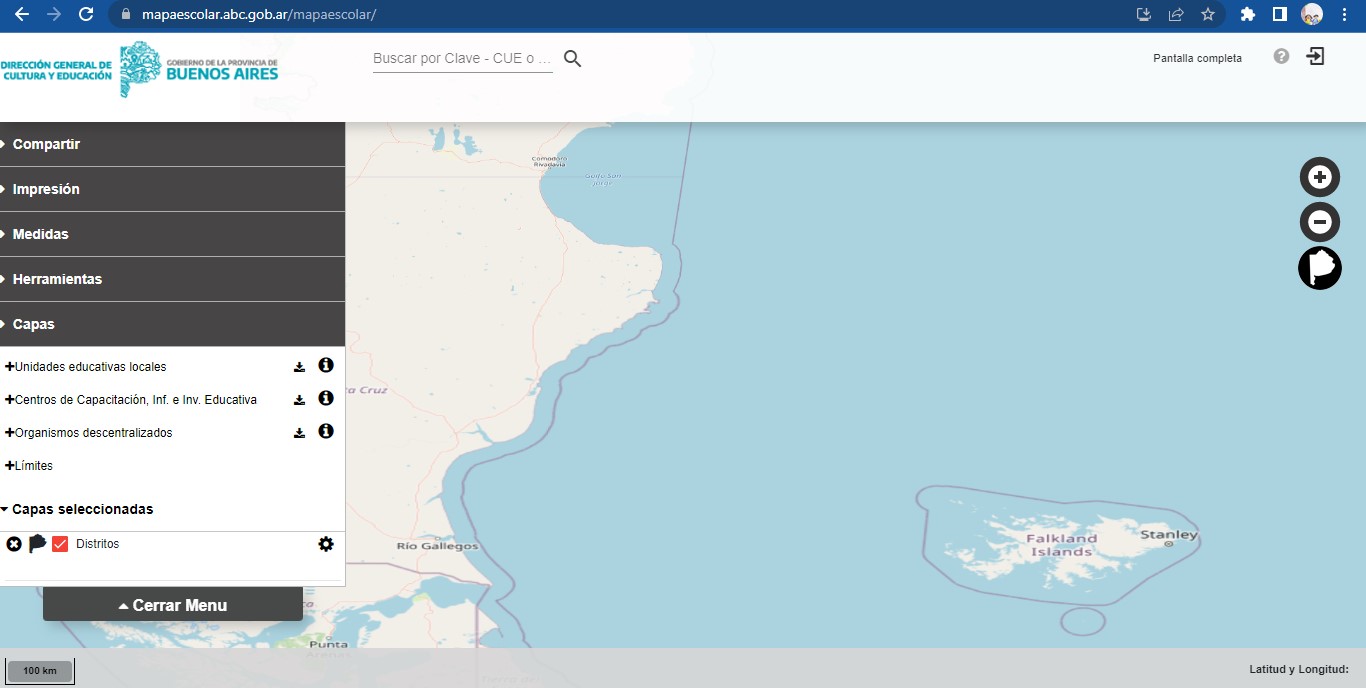
Task: Click the search magnifier icon
Action: point(572,59)
